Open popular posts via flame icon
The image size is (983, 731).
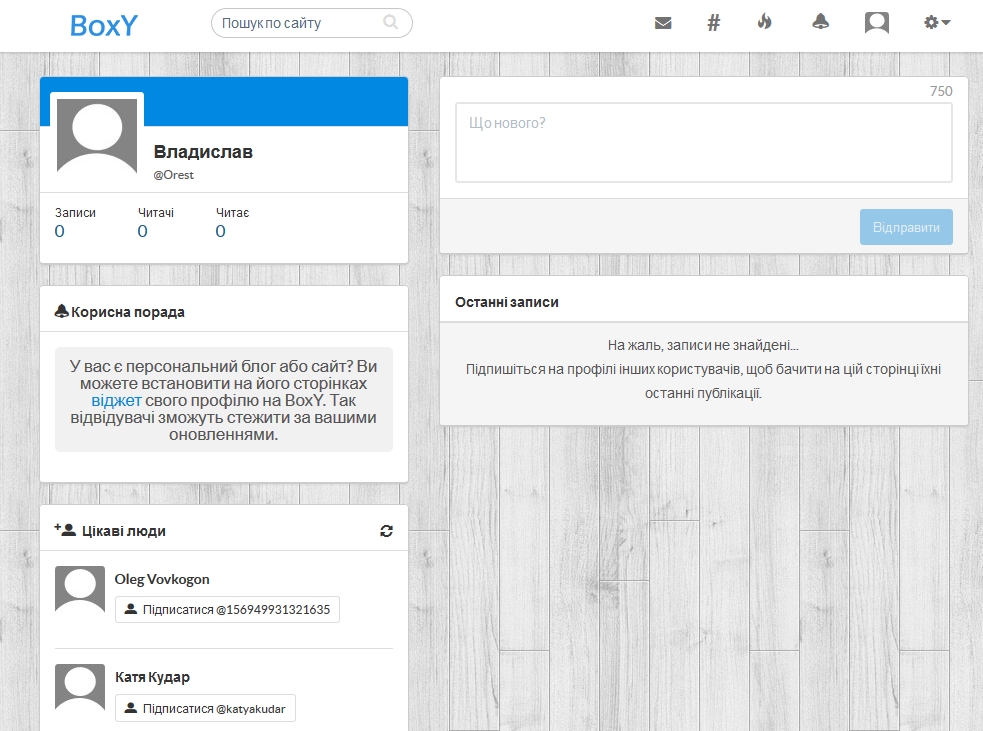pos(764,21)
